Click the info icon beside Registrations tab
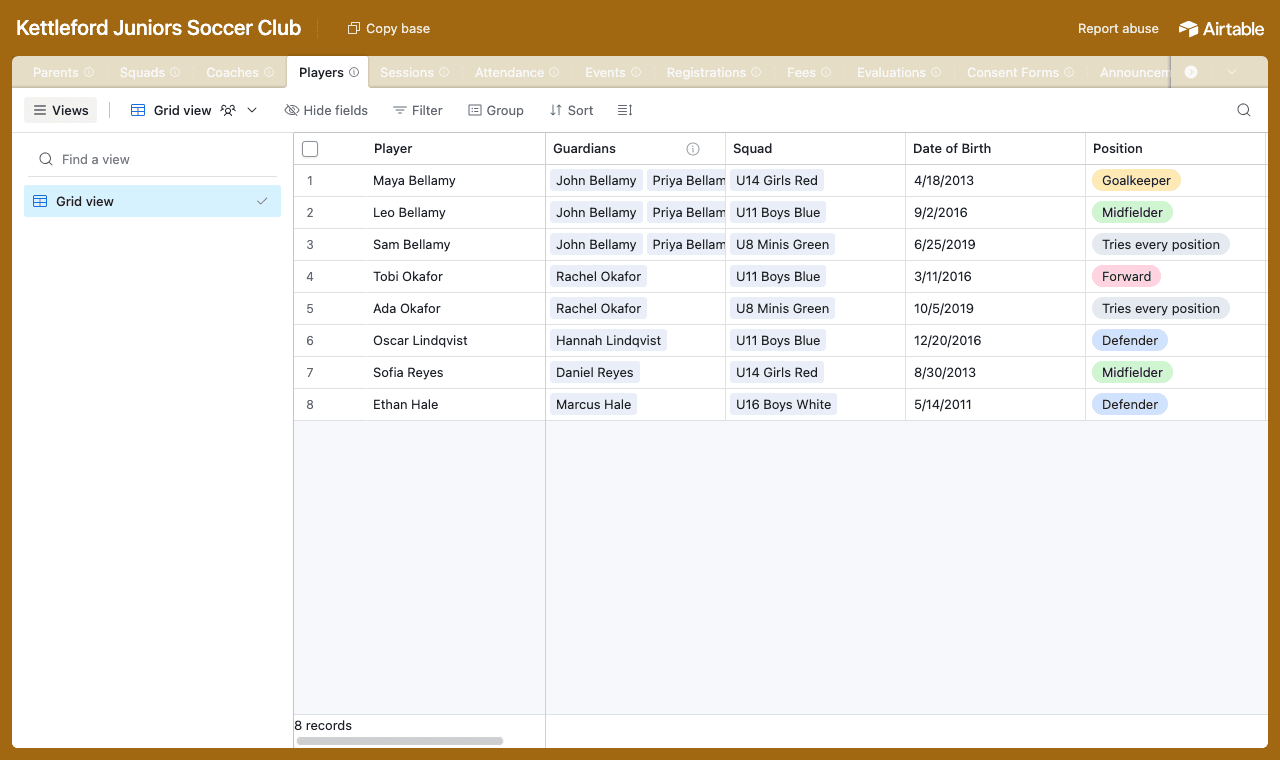 pos(756,73)
